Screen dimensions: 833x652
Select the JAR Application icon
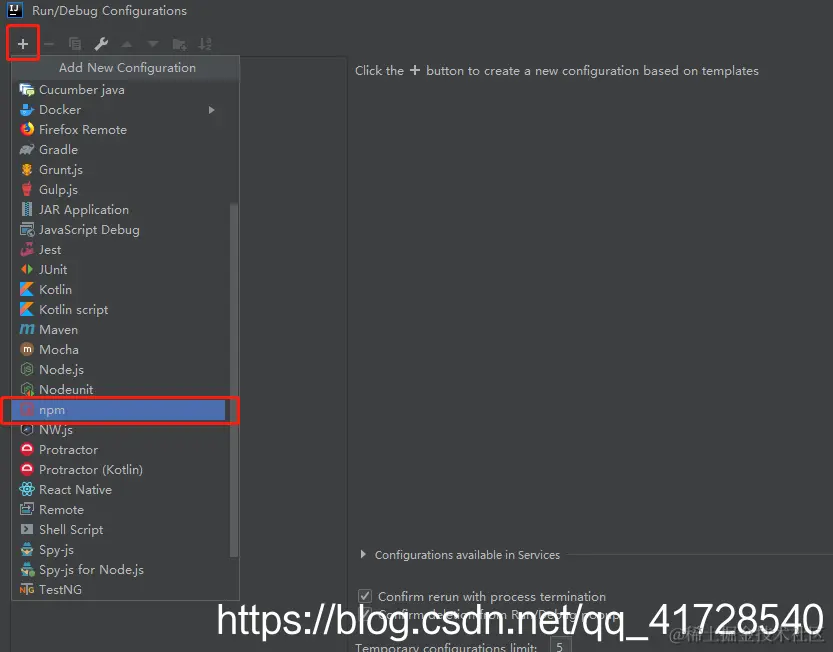[27, 209]
